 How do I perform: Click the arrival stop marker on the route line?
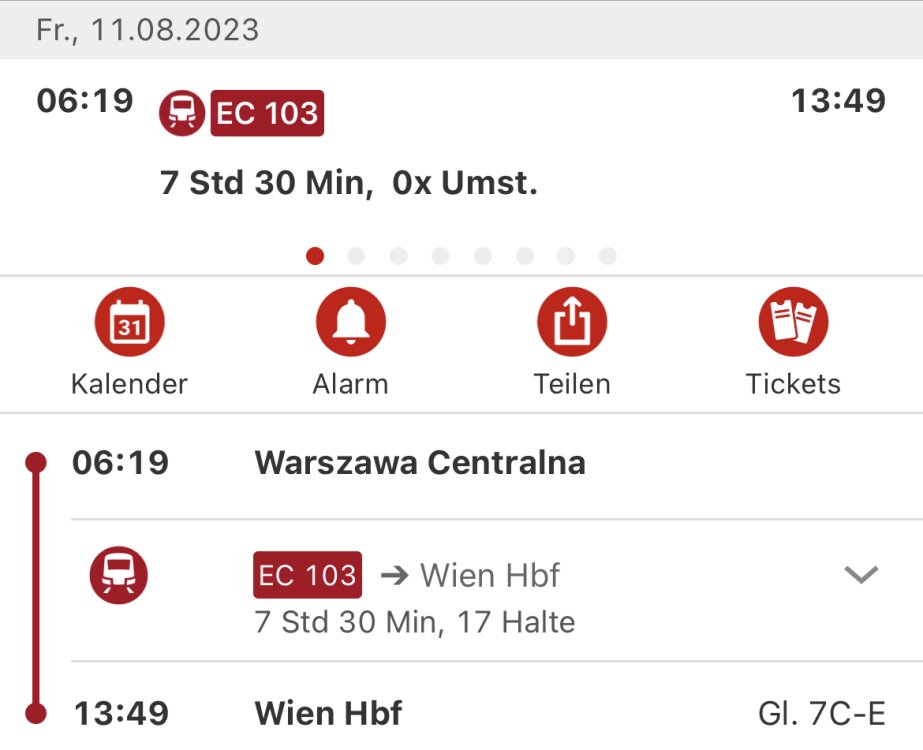pyautogui.click(x=36, y=714)
